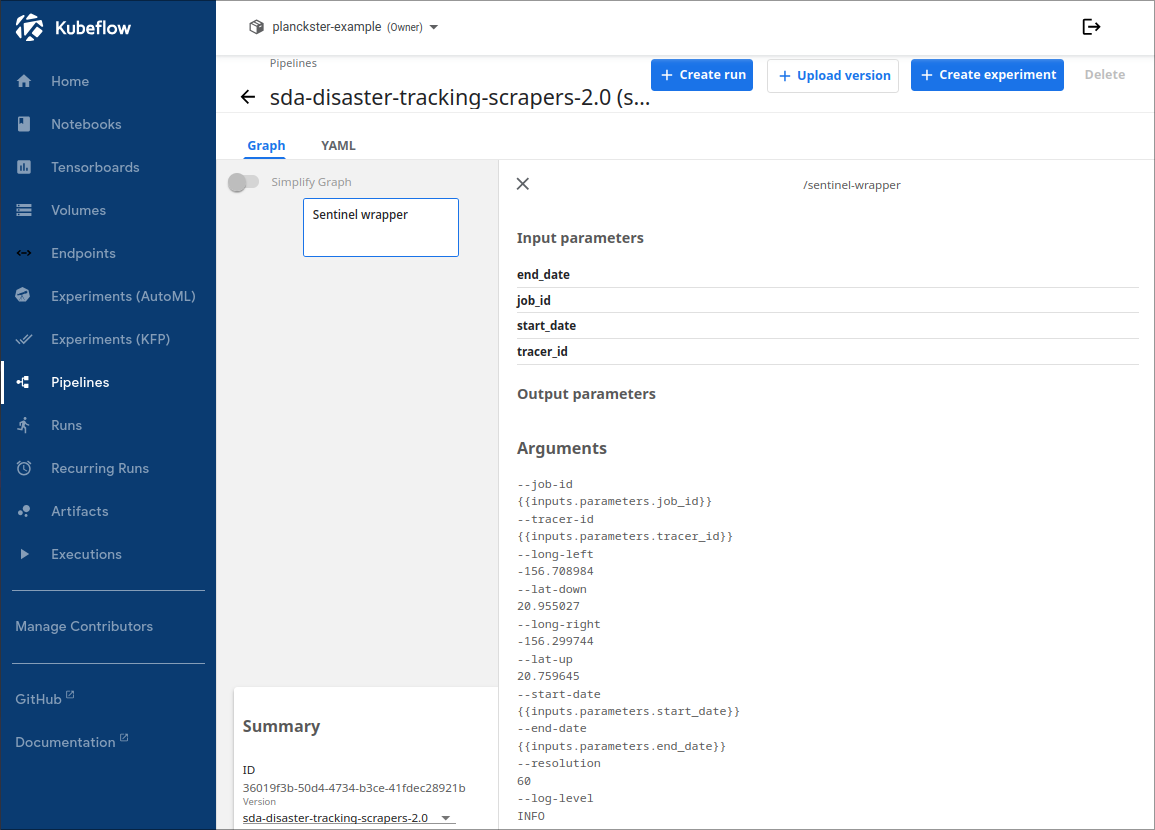
Task: Click the Documentation external link icon
Action: pos(124,737)
